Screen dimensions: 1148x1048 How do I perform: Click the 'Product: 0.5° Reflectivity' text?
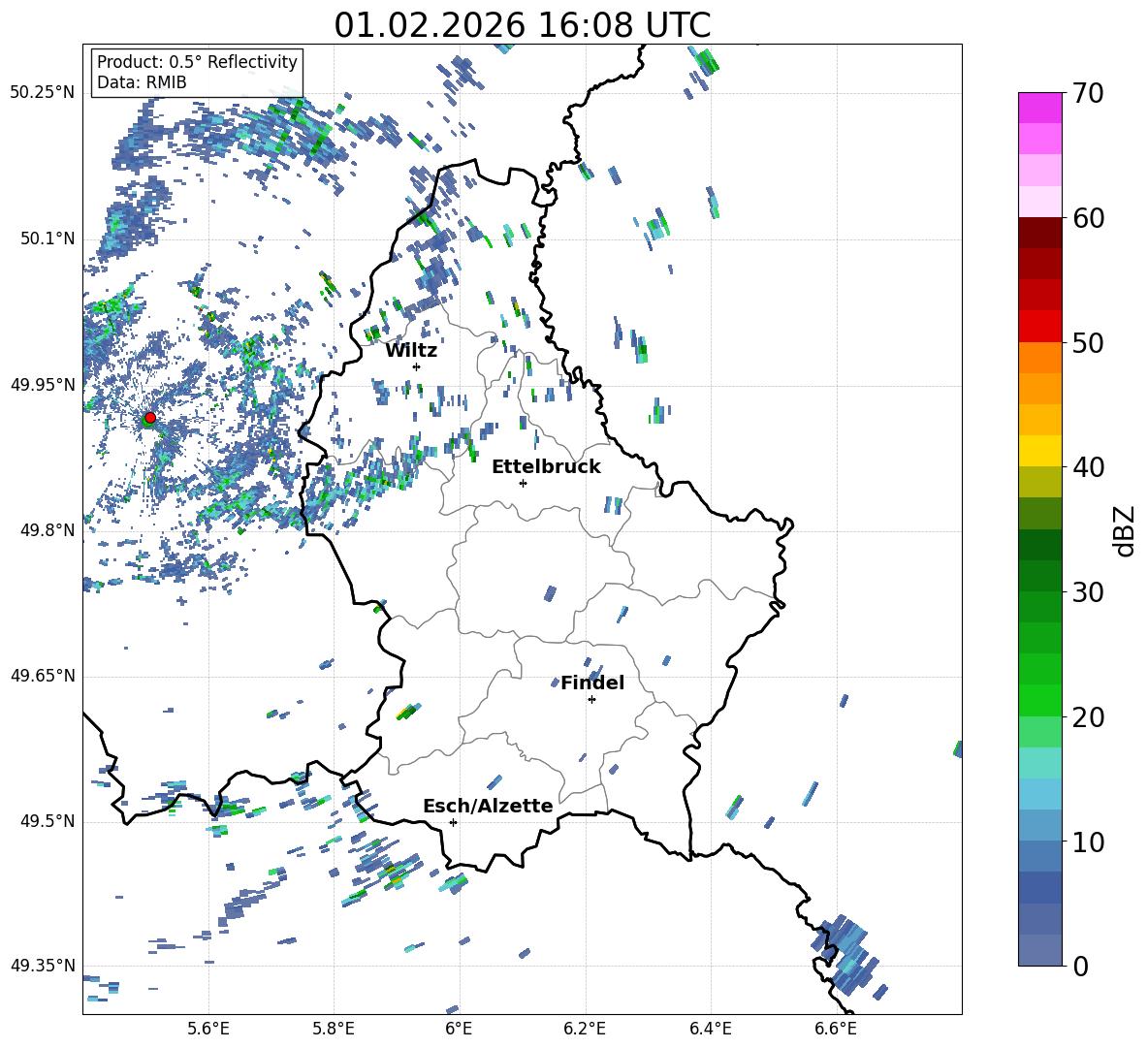coord(197,62)
